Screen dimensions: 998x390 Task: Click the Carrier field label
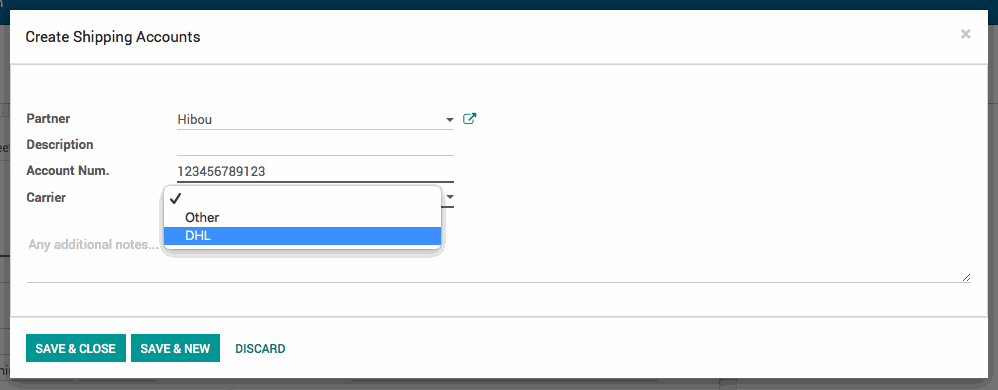pos(46,198)
